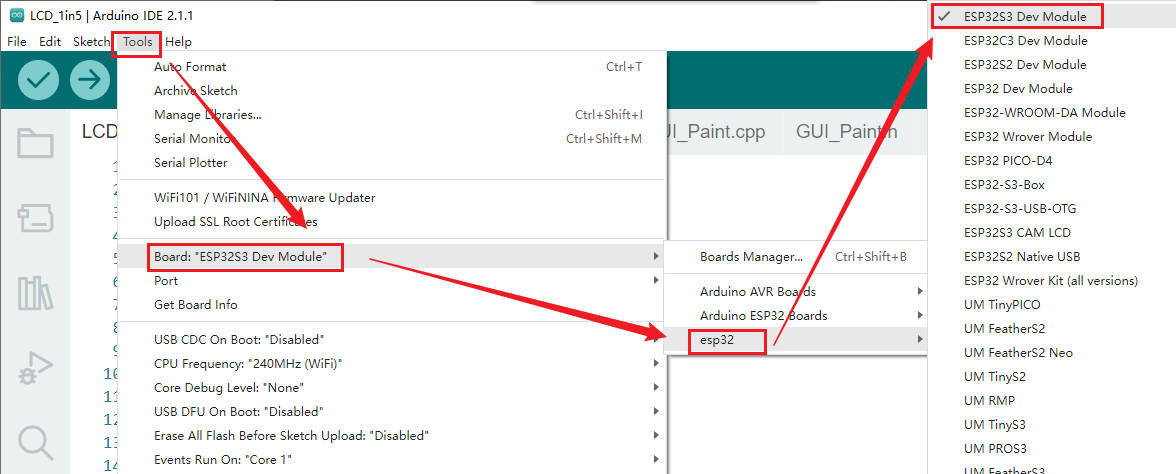Expand Events Run On "Core 1" option
Screen dimensions: 1176x474
(x=392, y=460)
